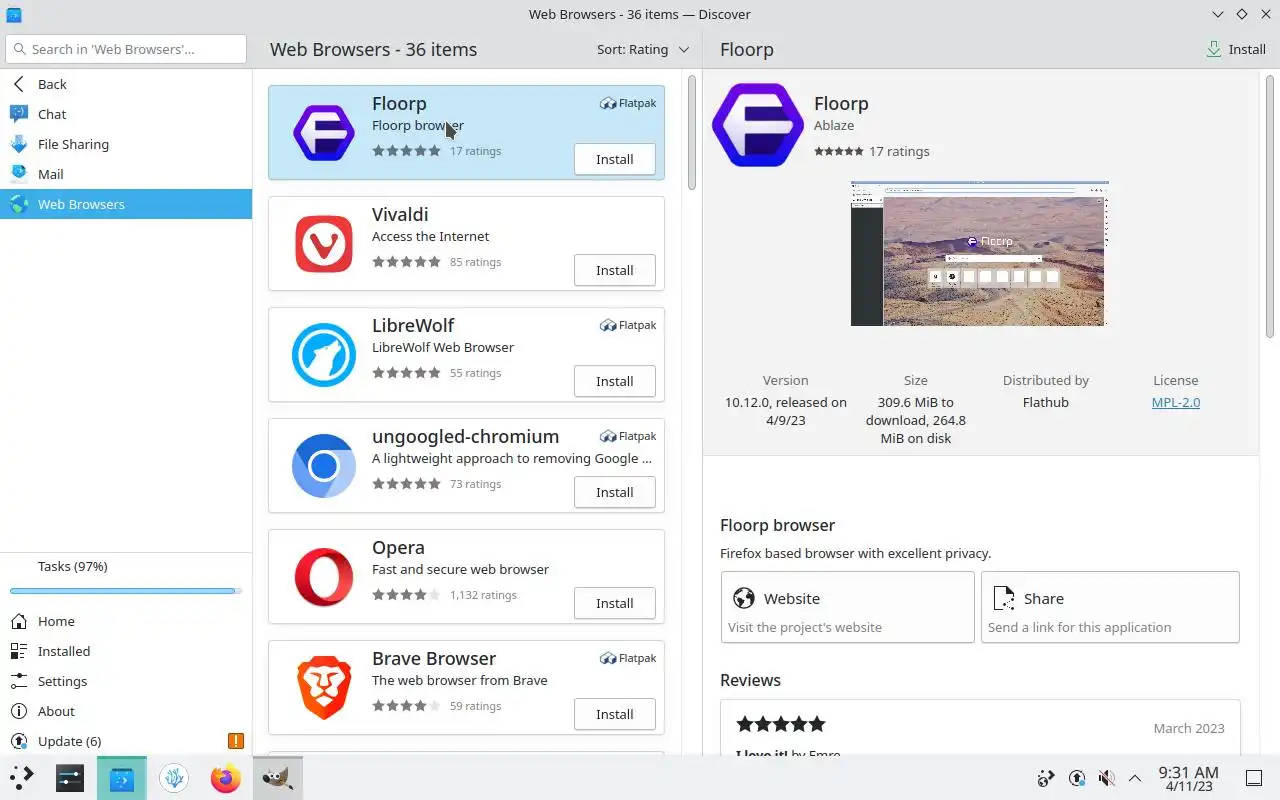Open System Settings from the taskbar
The height and width of the screenshot is (800, 1280).
pyautogui.click(x=70, y=777)
